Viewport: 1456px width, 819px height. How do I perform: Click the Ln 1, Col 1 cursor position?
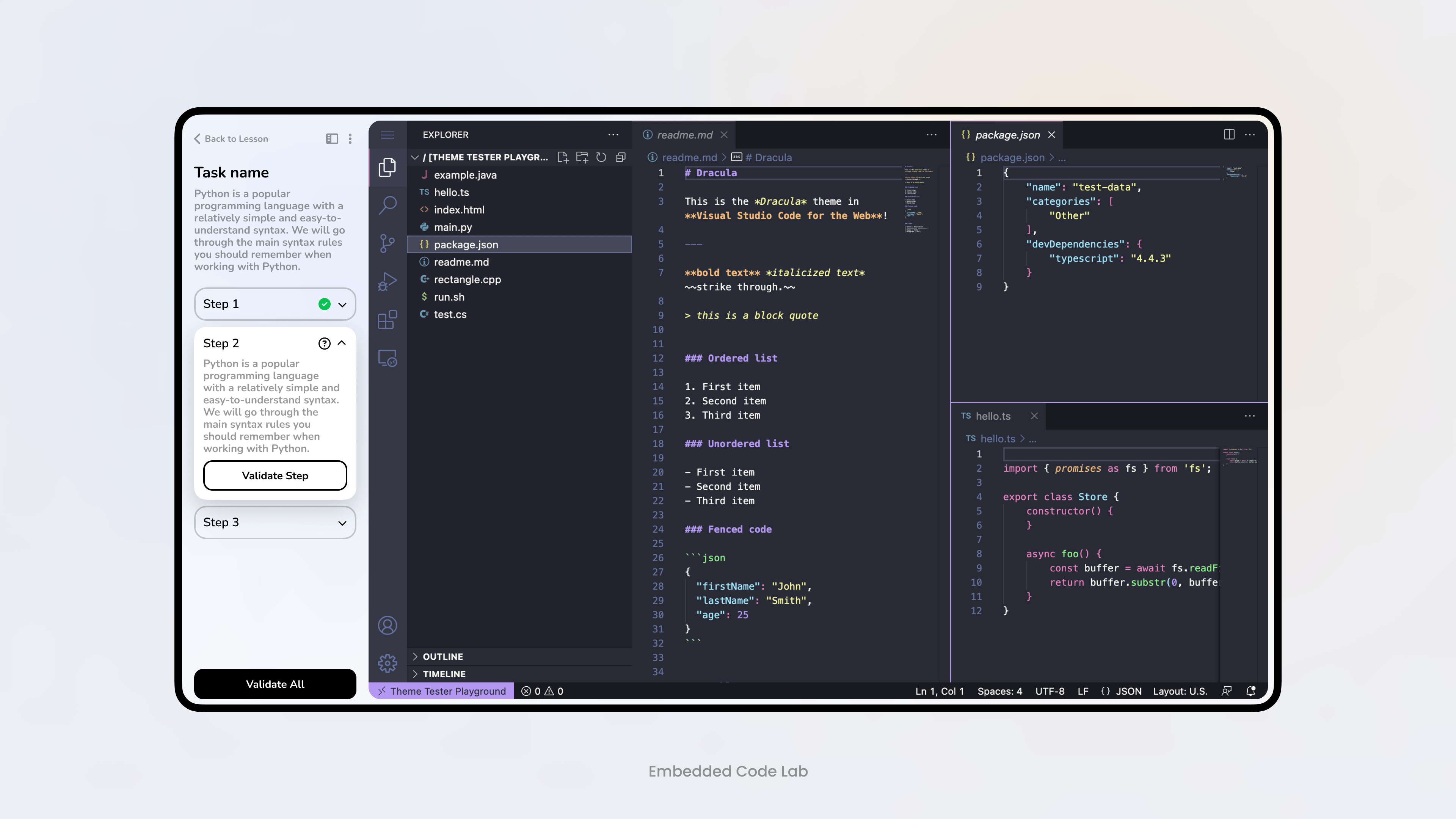coord(940,691)
